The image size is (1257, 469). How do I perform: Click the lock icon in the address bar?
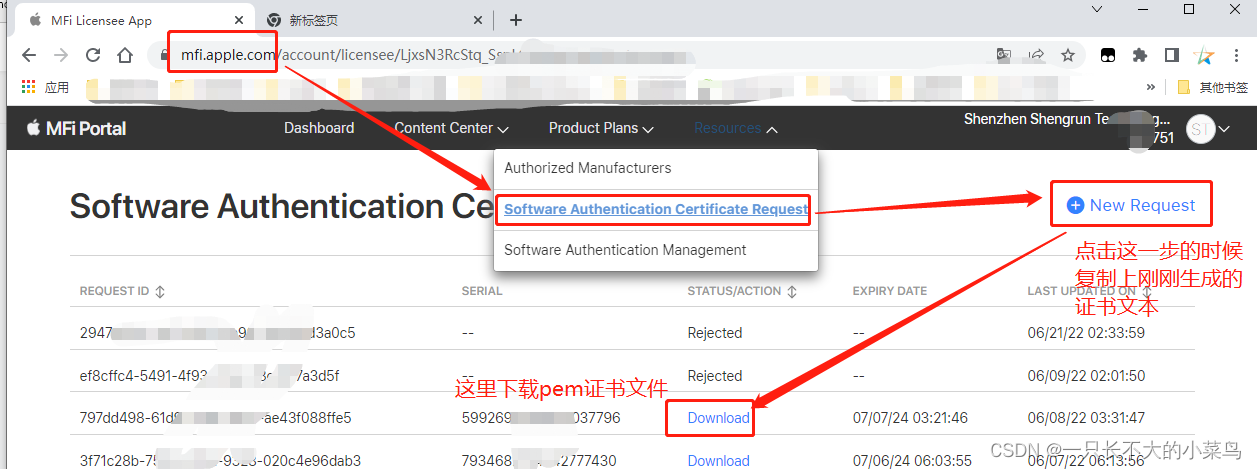(167, 55)
